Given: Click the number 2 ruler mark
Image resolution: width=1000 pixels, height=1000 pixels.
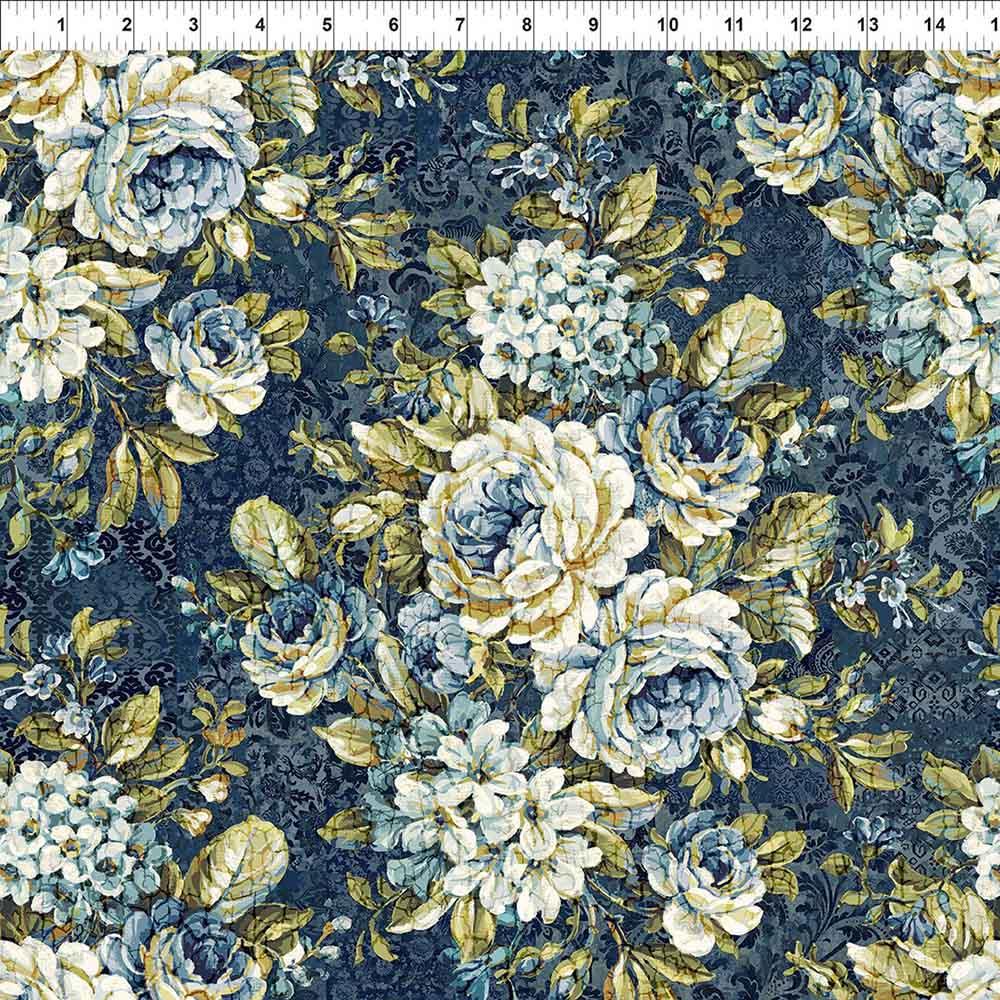Looking at the screenshot, I should [127, 25].
